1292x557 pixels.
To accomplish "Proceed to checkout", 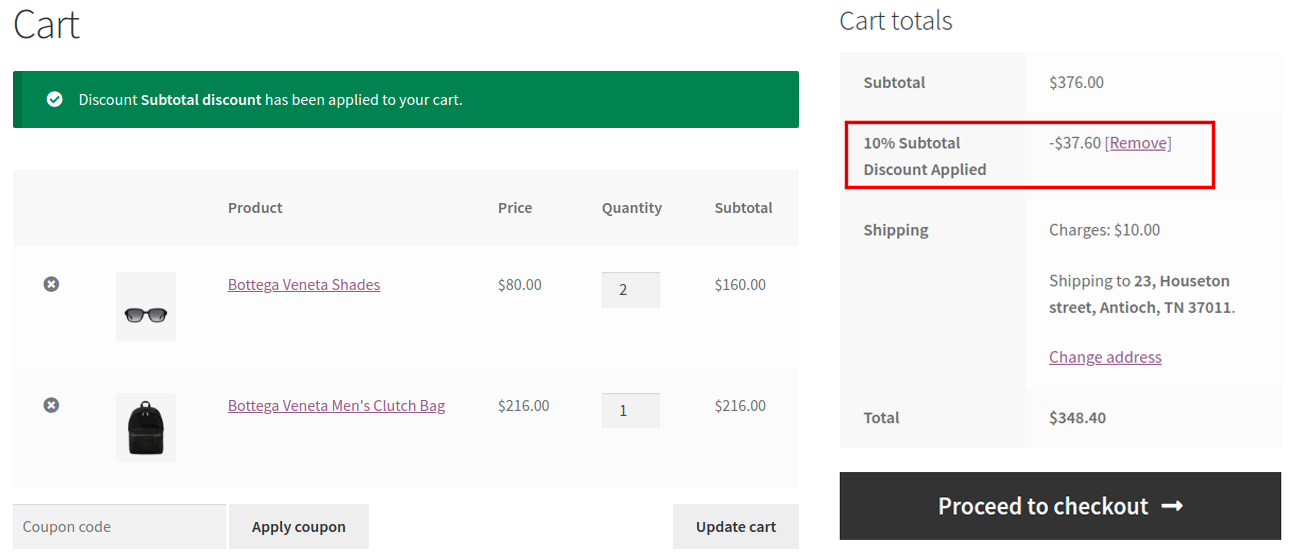I will click(x=1043, y=506).
